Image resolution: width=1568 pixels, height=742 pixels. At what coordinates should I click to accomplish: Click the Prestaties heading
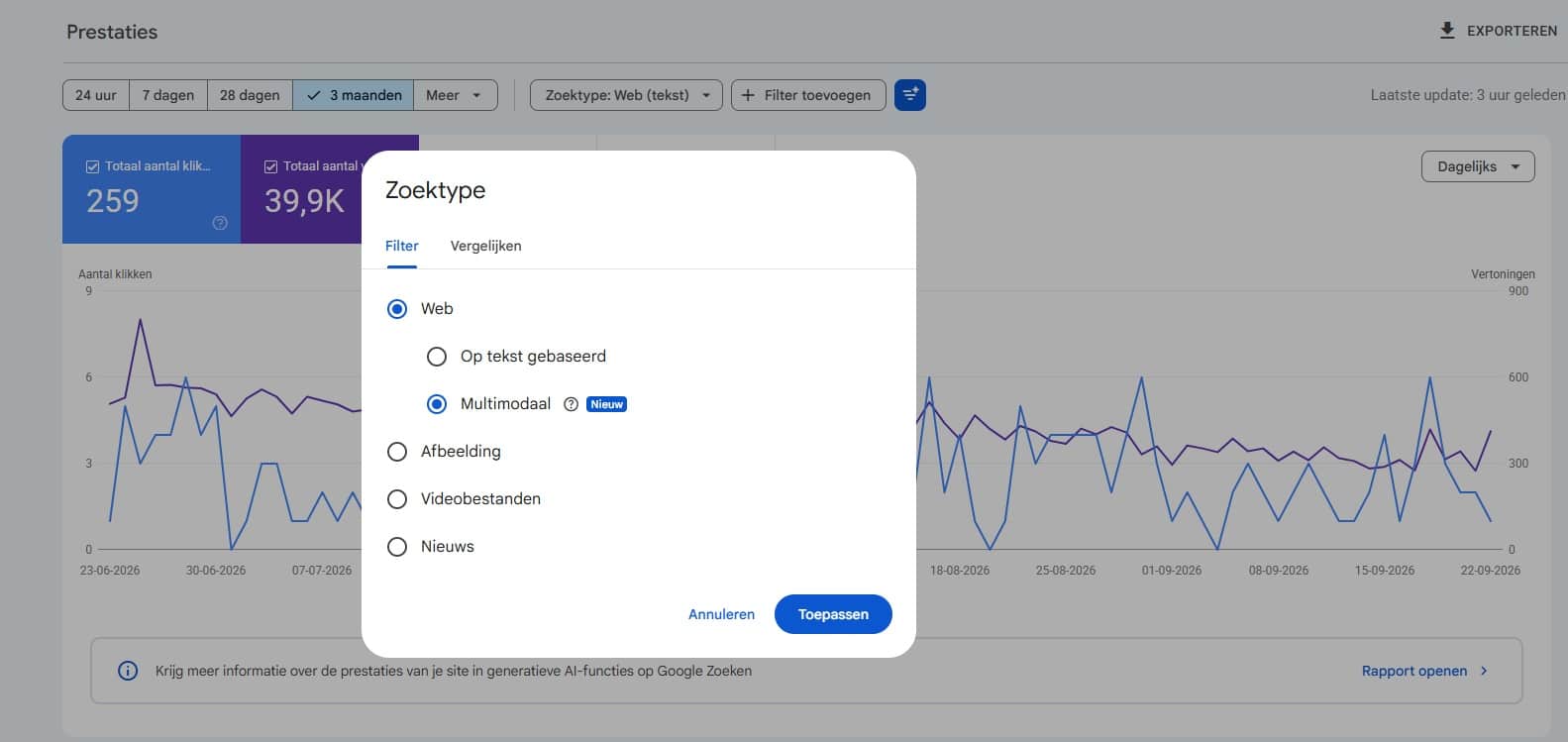[x=112, y=32]
